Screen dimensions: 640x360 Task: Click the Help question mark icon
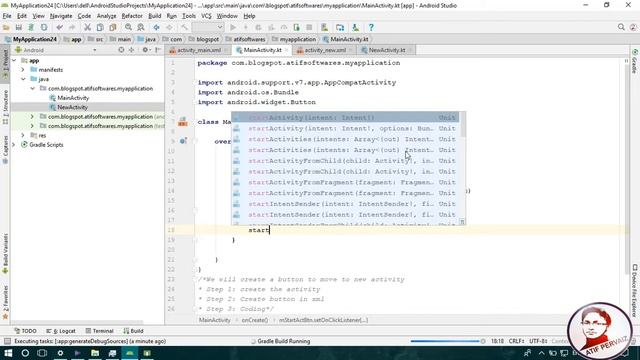click(x=371, y=27)
